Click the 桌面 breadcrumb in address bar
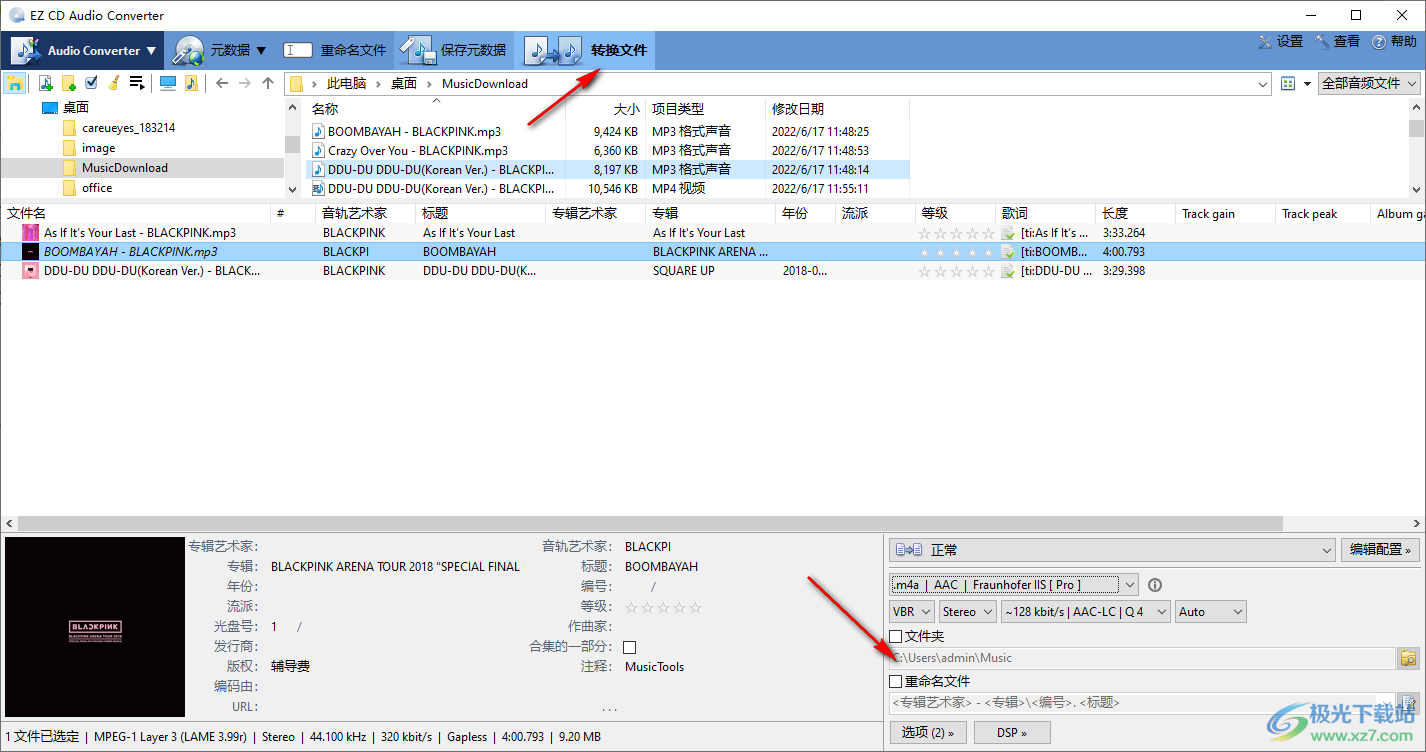1426x752 pixels. click(403, 84)
